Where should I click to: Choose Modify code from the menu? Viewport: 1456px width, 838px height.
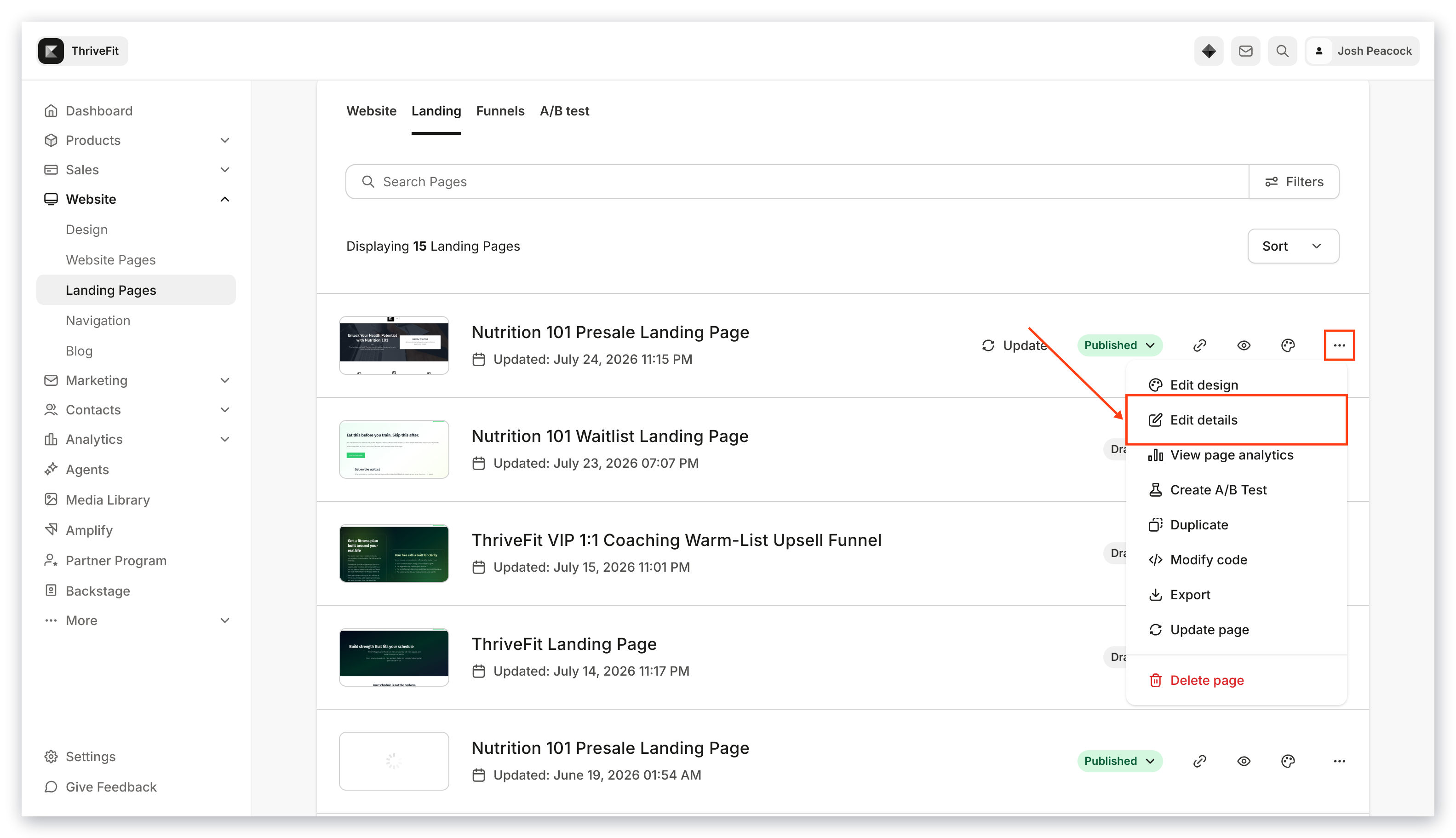click(1236, 559)
